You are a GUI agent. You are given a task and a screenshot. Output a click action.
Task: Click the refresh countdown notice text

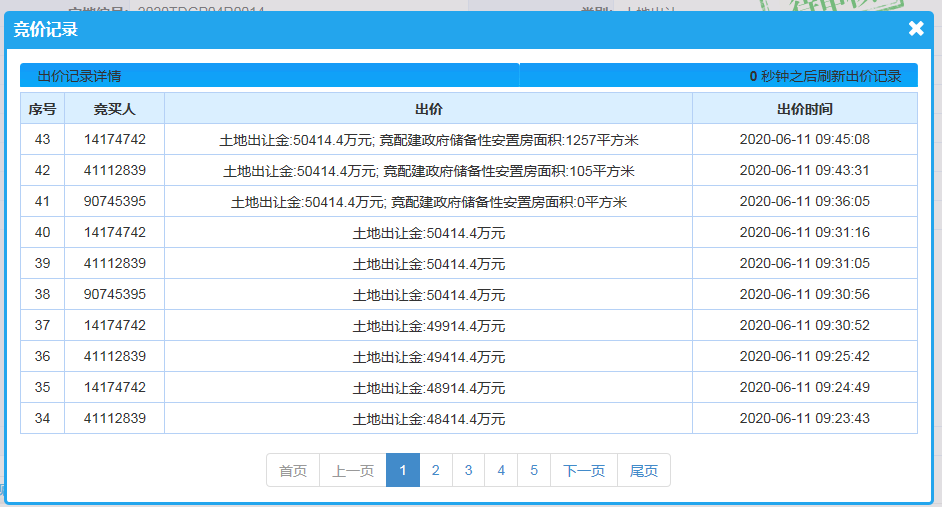(x=825, y=76)
